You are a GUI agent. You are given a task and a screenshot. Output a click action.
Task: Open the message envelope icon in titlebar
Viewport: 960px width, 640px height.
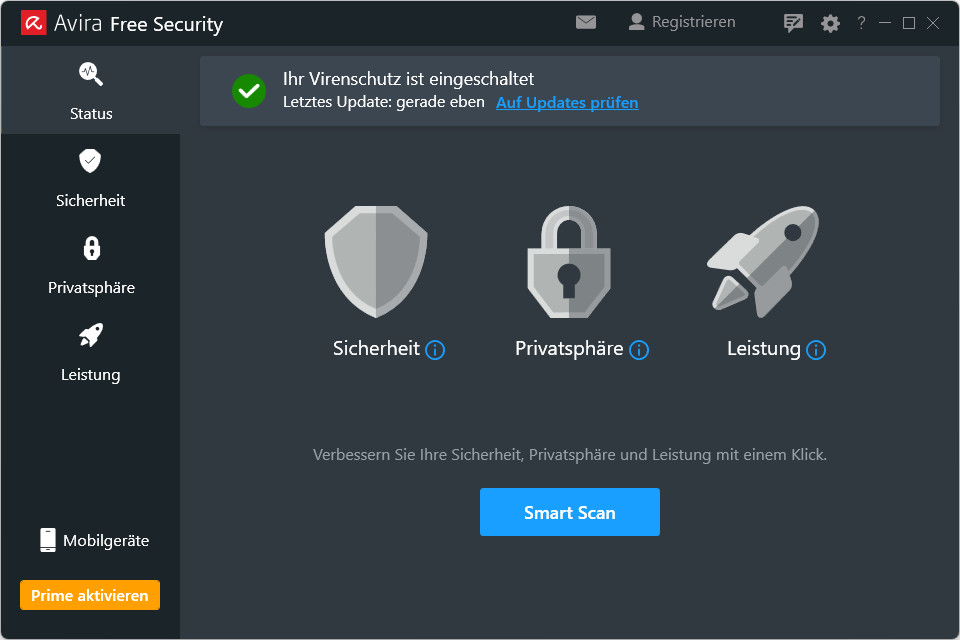[586, 20]
